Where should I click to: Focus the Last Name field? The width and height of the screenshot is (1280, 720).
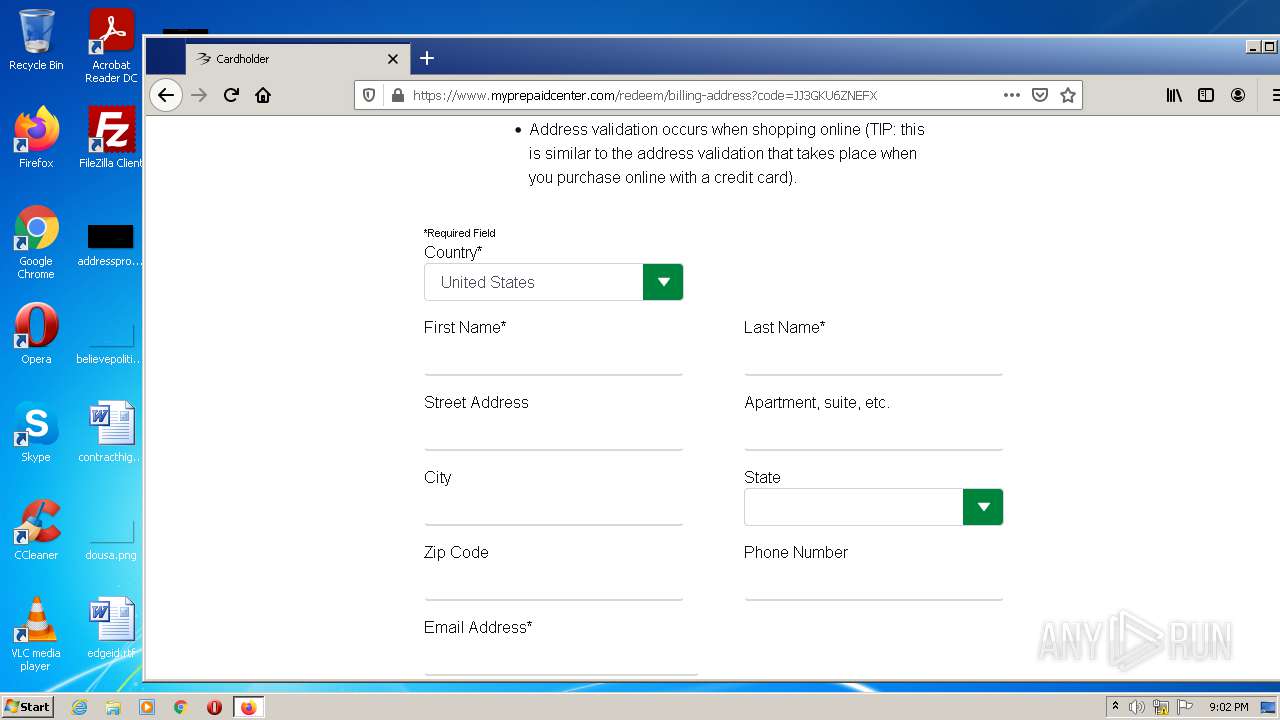pyautogui.click(x=873, y=358)
